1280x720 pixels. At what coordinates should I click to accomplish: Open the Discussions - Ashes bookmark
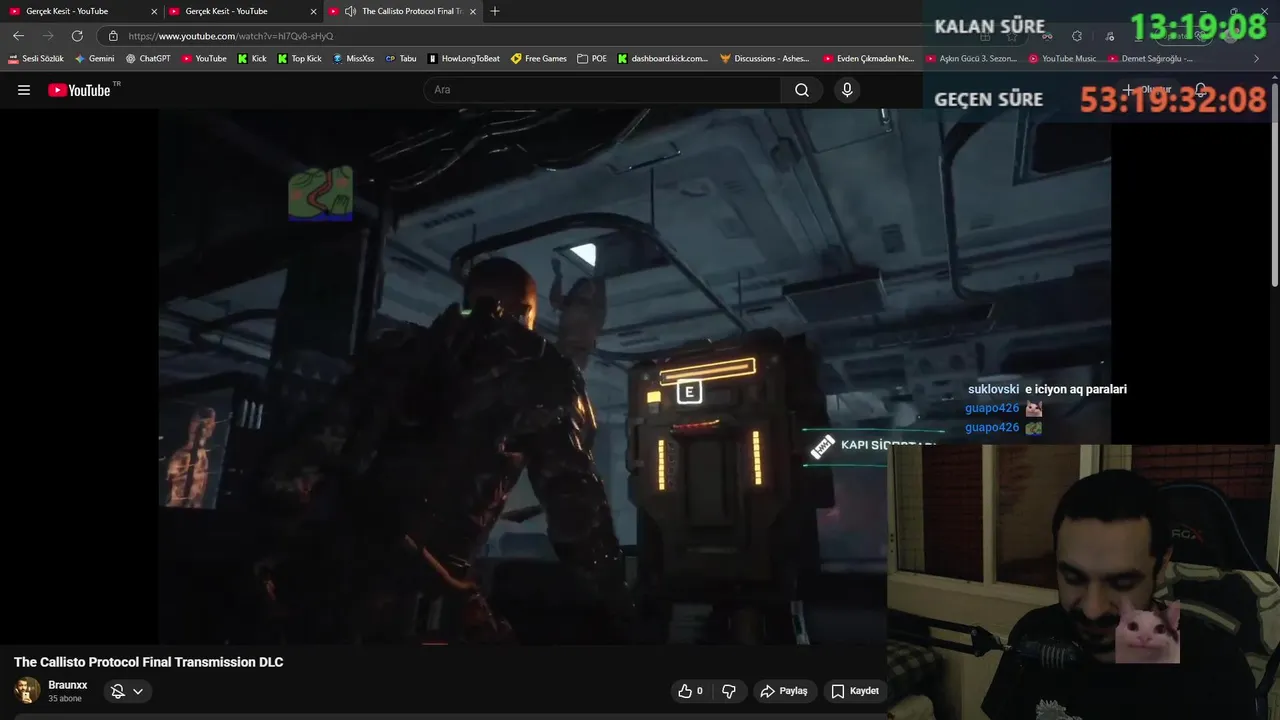(765, 59)
